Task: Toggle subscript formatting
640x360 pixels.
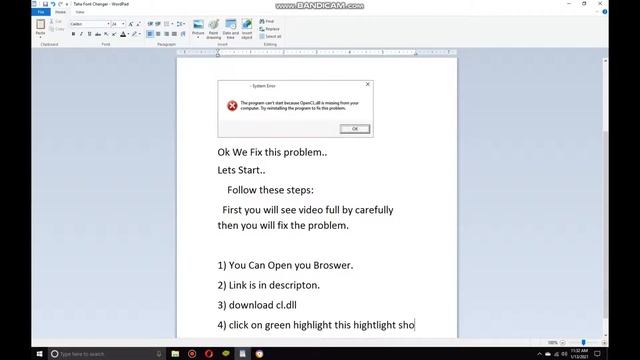Action: pos(106,34)
